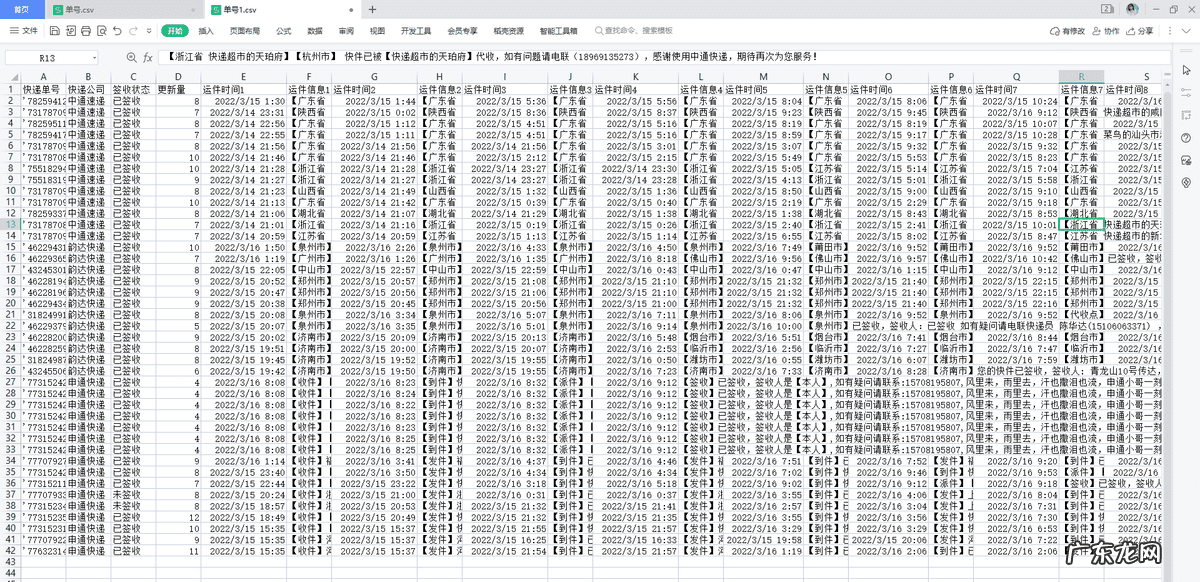Click the command search field
The image size is (1200, 582).
point(632,31)
